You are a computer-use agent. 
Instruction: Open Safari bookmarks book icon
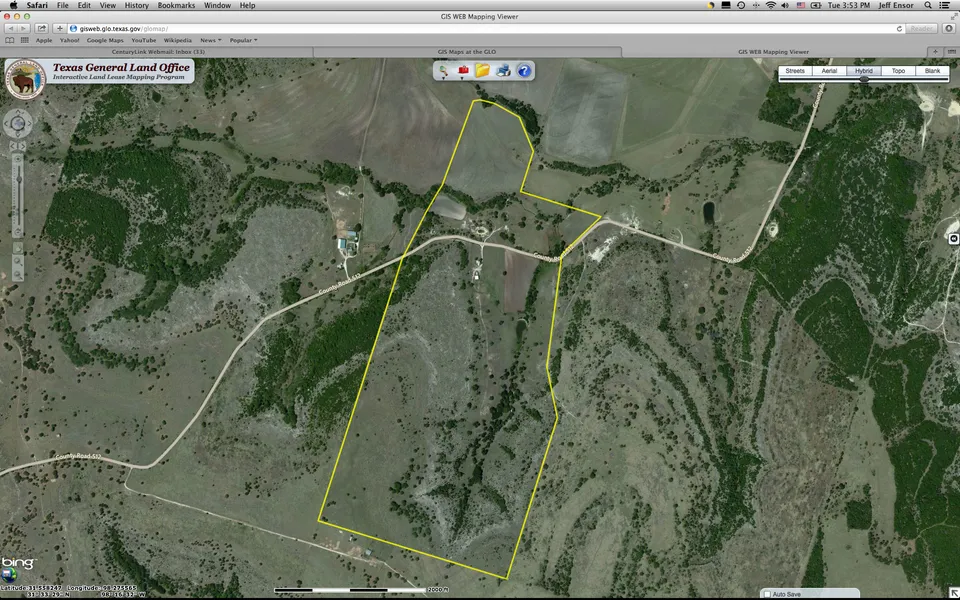point(10,40)
